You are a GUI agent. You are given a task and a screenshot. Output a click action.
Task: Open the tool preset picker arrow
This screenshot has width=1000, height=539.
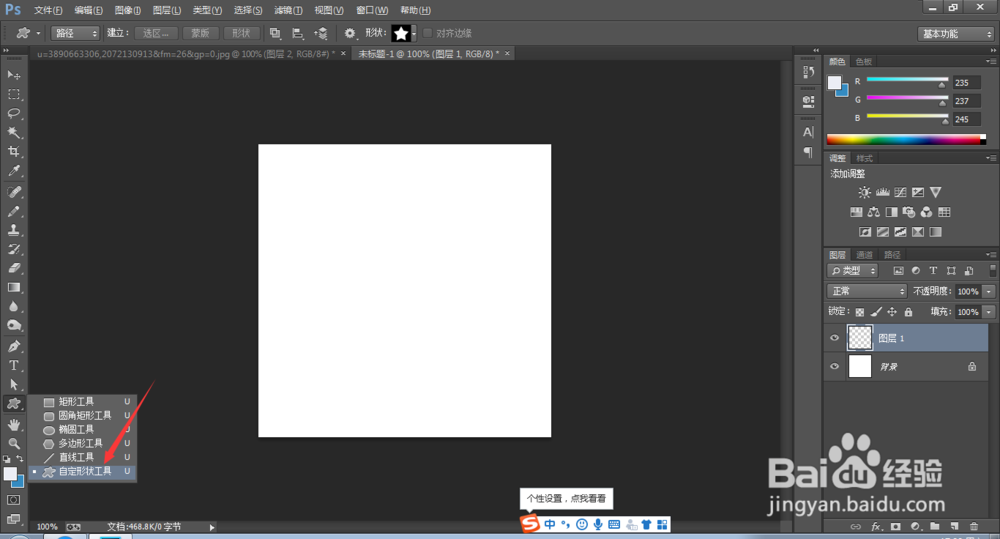(x=38, y=33)
